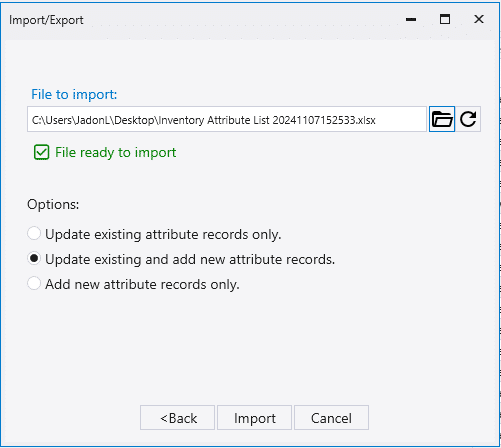Click the 'File ready to import' status text

[115, 152]
